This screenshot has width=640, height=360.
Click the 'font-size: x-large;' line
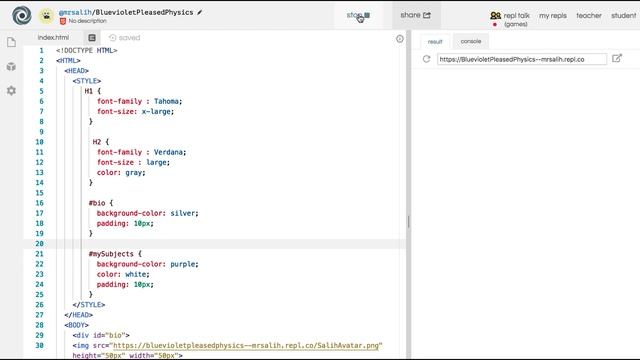point(136,111)
